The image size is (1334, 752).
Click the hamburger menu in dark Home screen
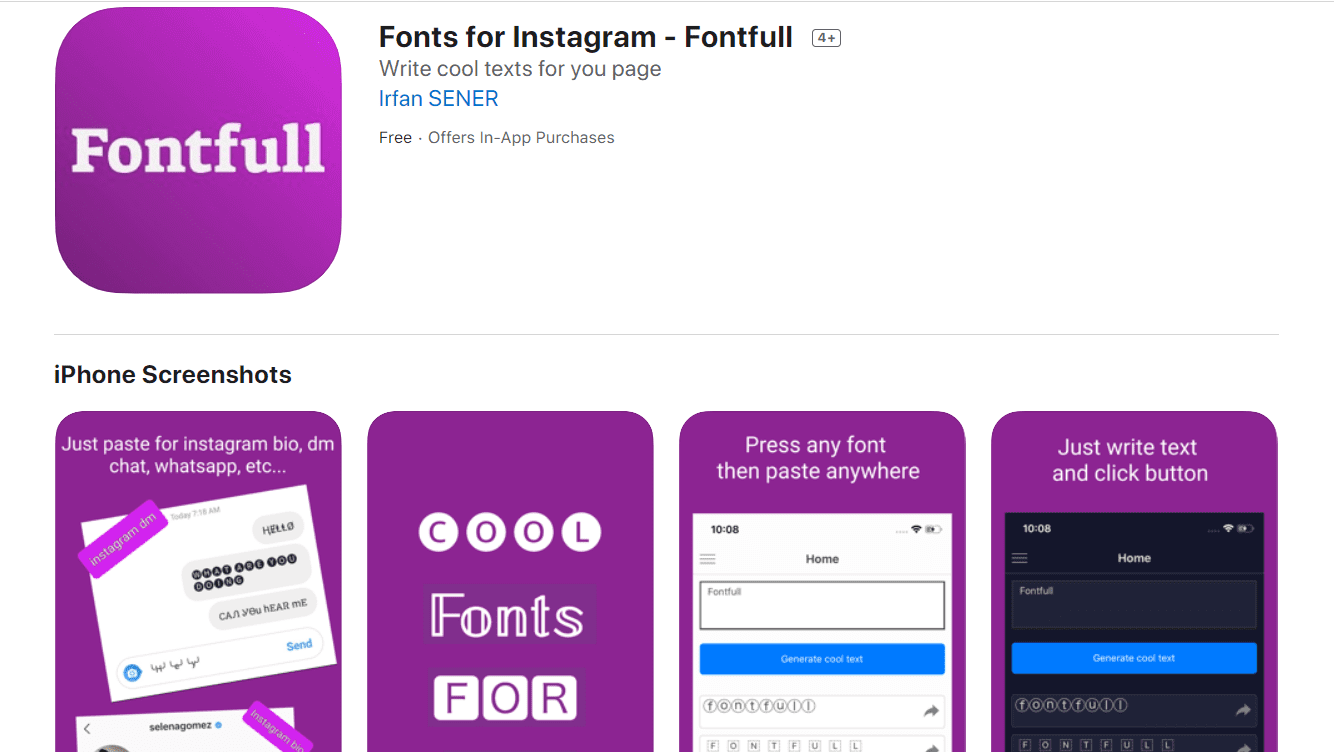pyautogui.click(x=1020, y=558)
